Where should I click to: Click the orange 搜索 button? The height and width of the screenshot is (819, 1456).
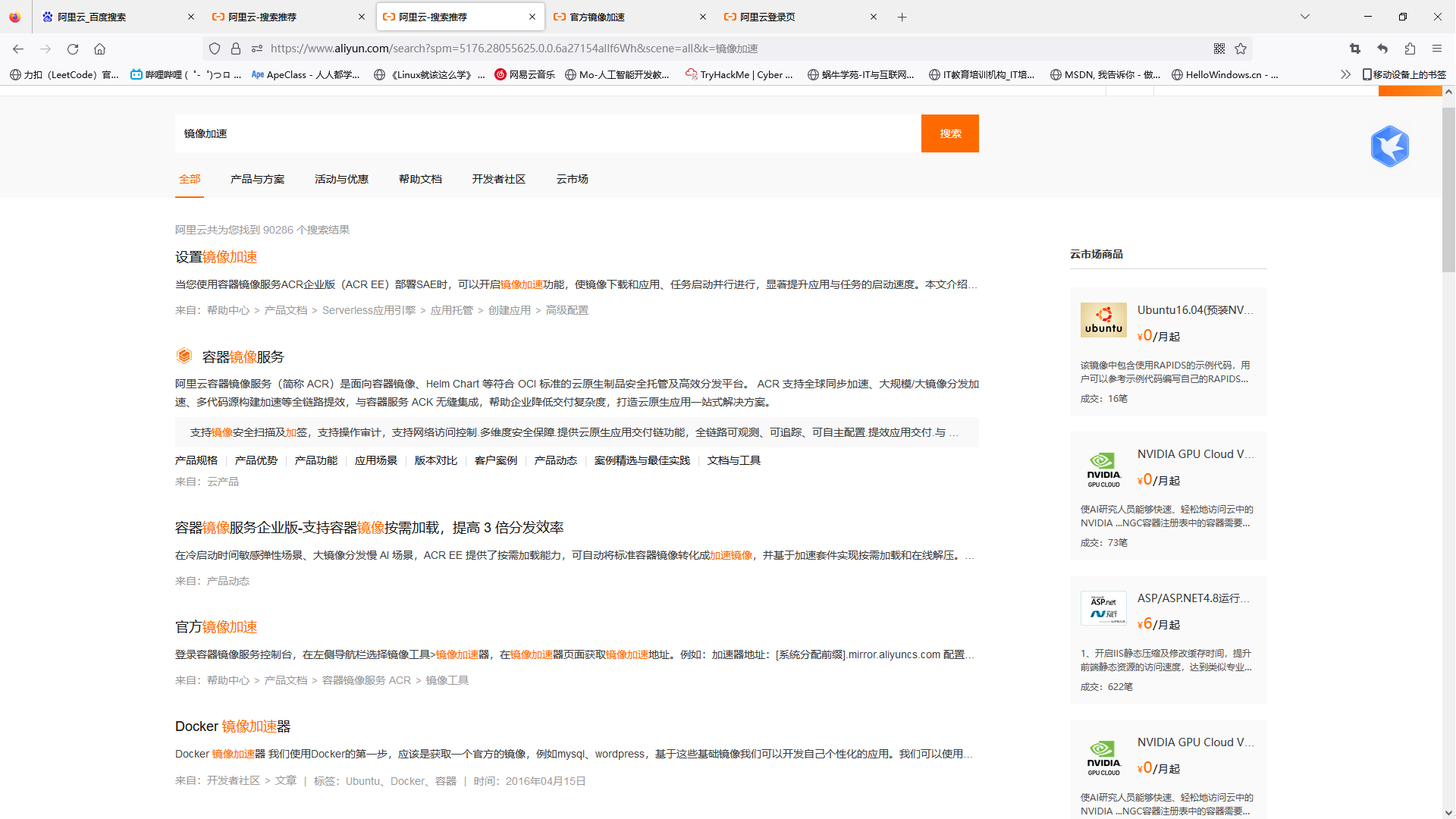pos(950,133)
